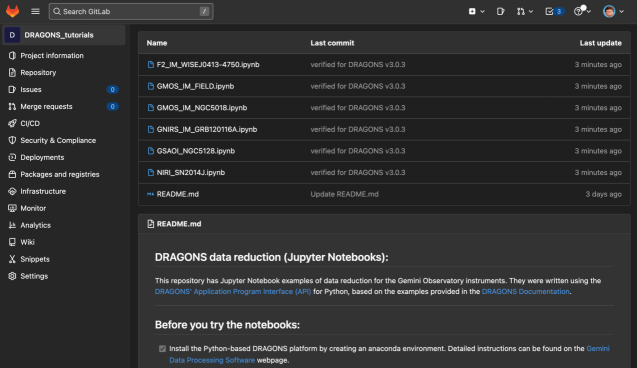Click markdown icon beside README.md row
Viewport: 637px width, 368px height.
150,194
